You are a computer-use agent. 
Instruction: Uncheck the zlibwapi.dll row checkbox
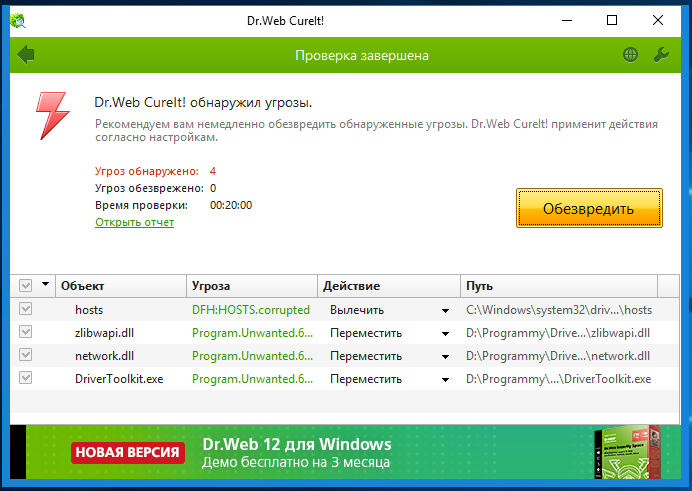[26, 332]
